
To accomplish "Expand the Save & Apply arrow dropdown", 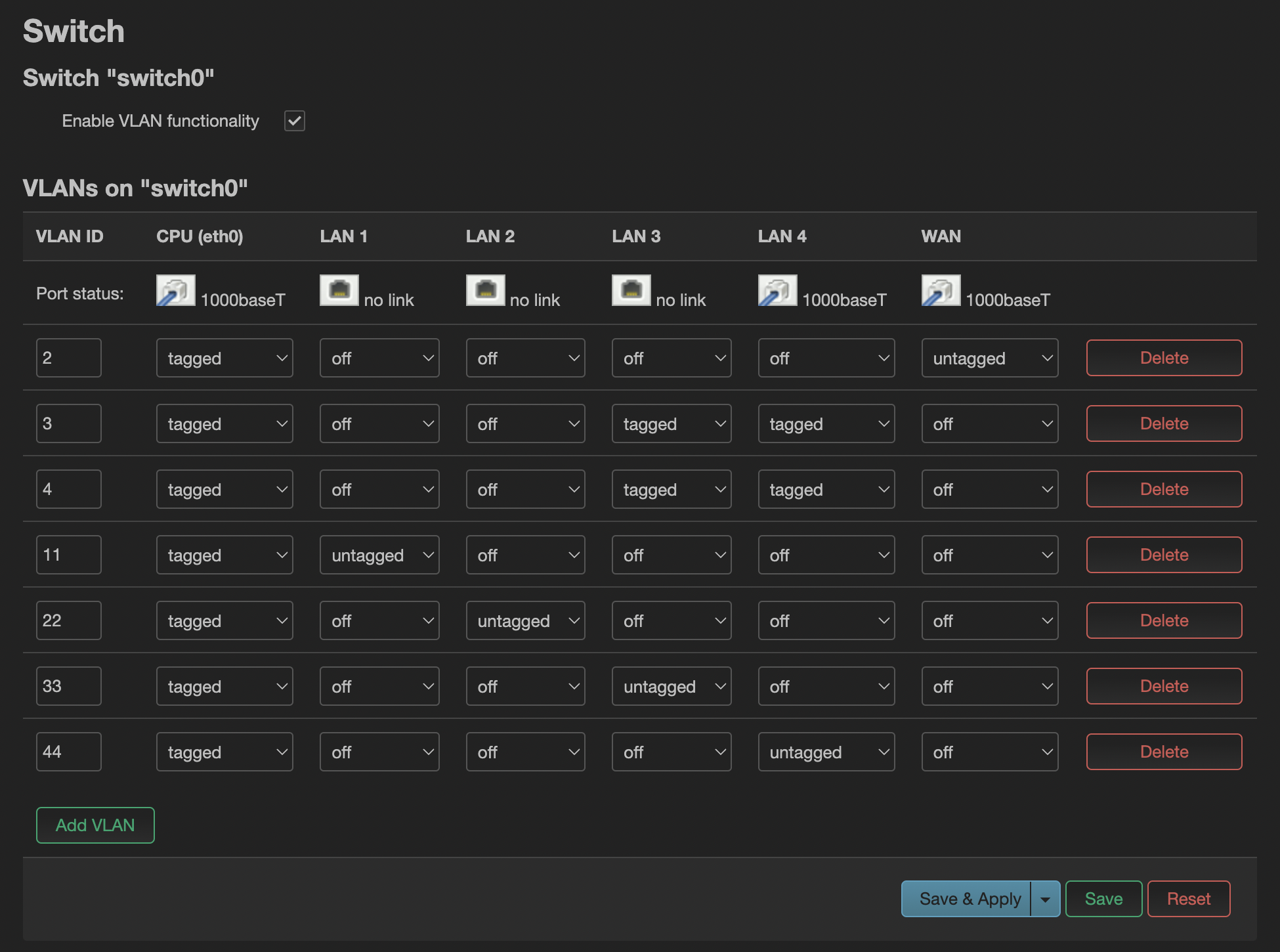I will click(x=1045, y=898).
